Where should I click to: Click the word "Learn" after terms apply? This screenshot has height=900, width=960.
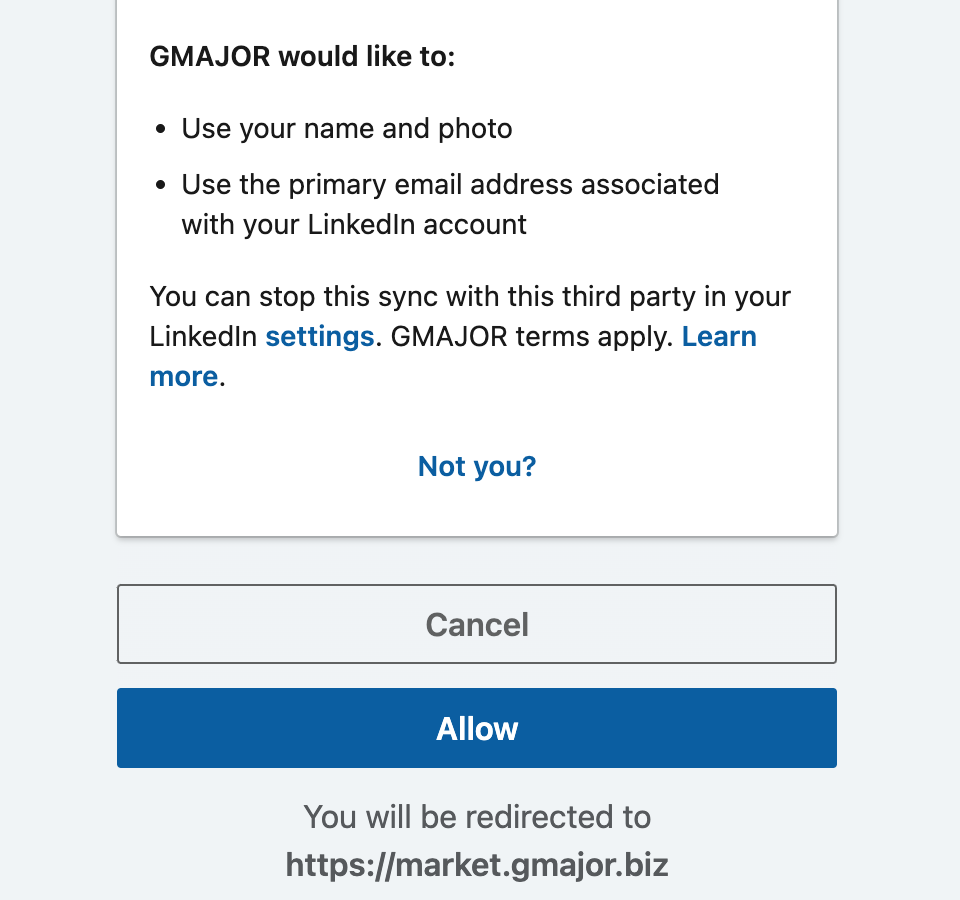(718, 337)
